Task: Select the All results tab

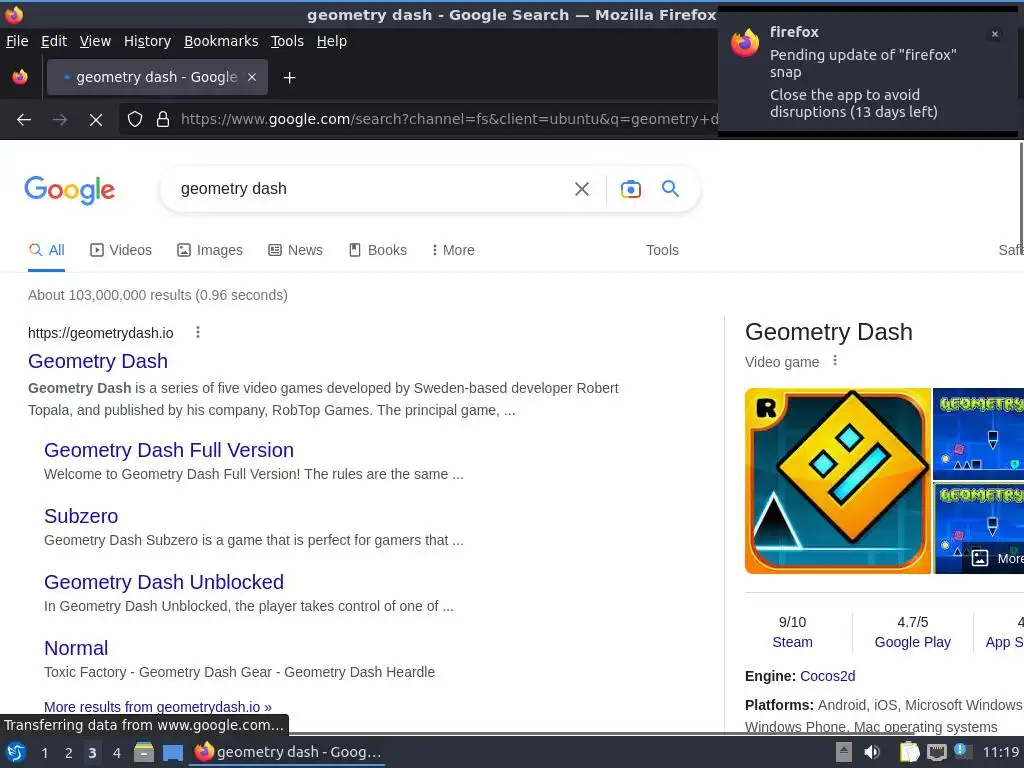Action: [46, 250]
